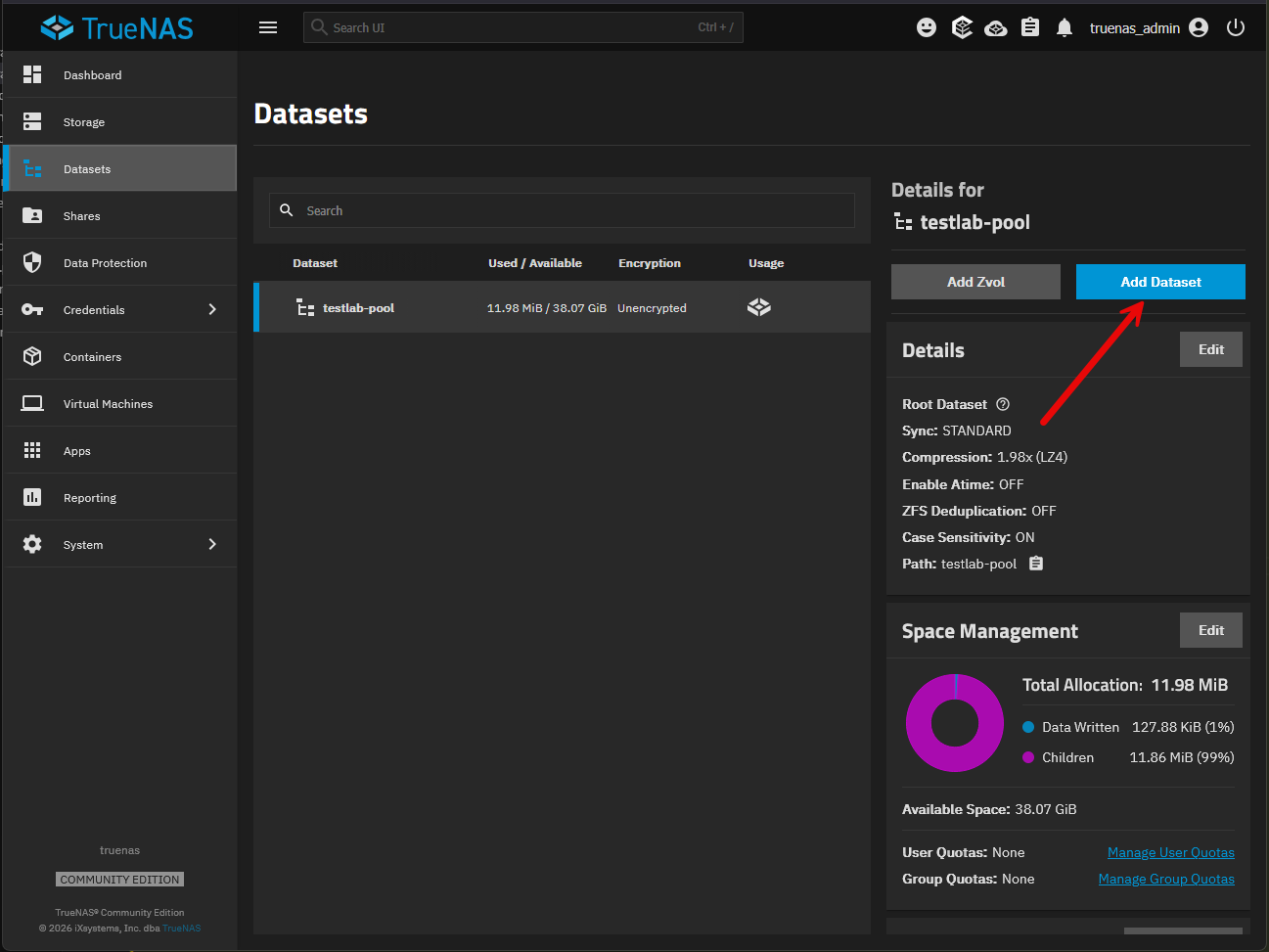
Task: Open the Containers page
Action: click(x=121, y=357)
